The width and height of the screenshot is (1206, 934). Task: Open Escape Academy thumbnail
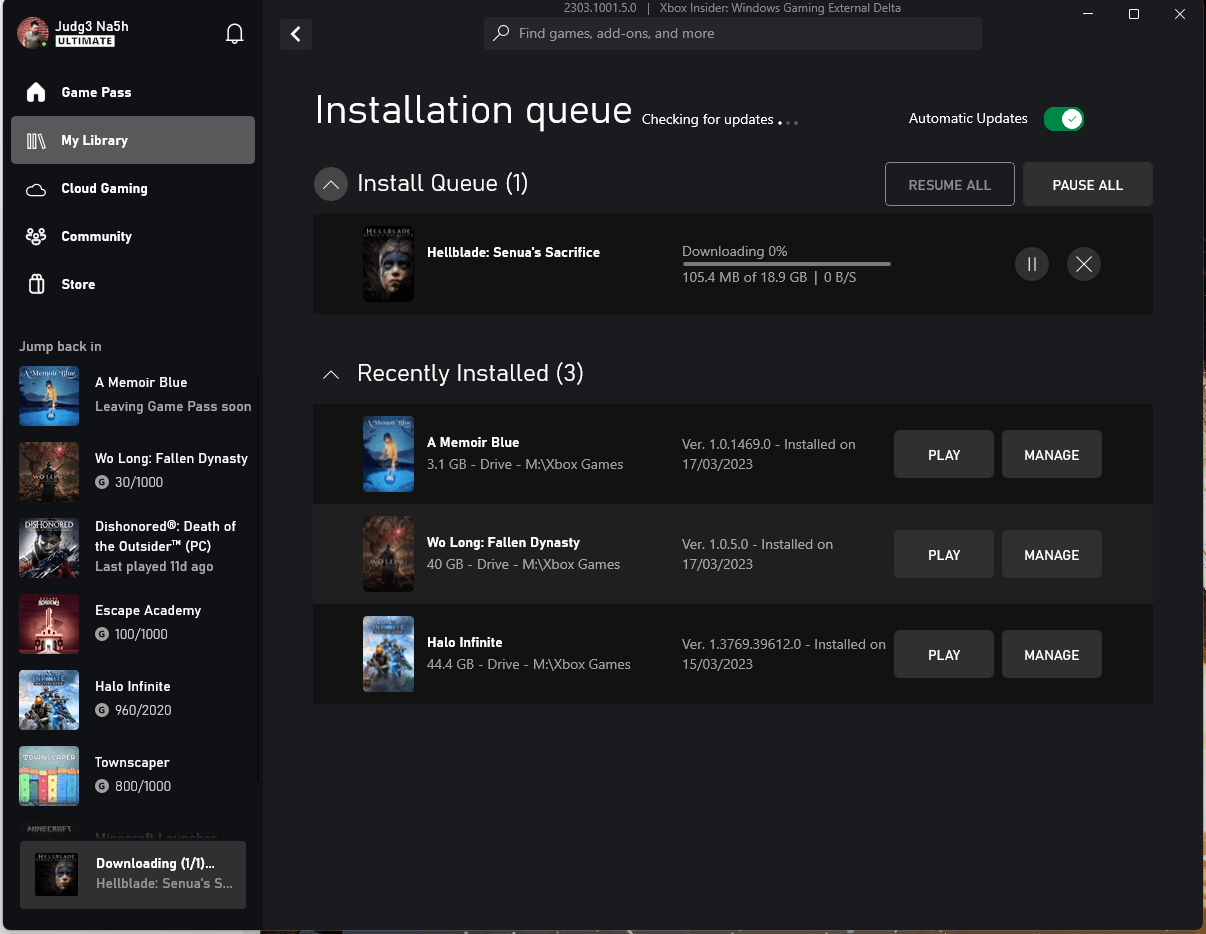[49, 624]
